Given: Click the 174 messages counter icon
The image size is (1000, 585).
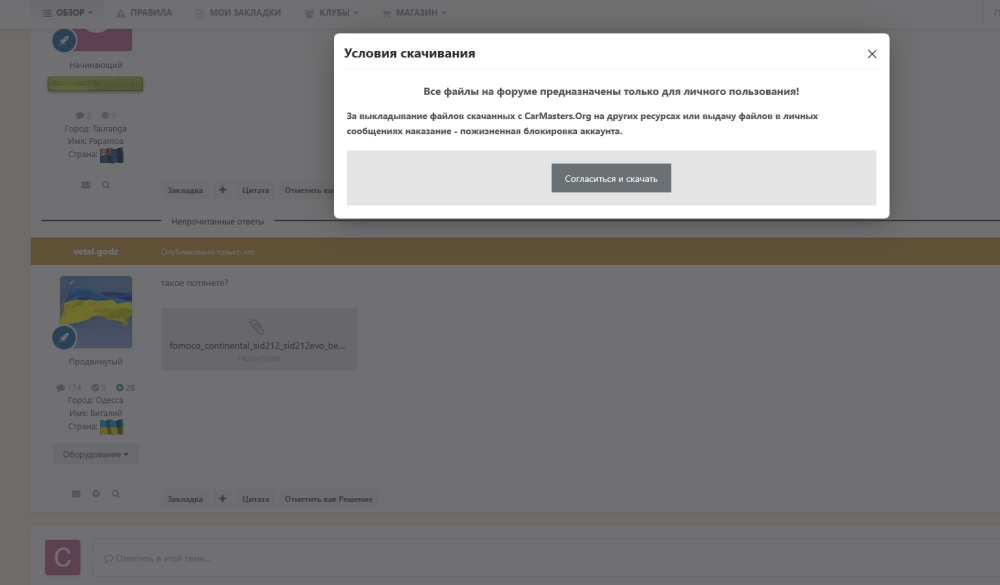Looking at the screenshot, I should coord(61,388).
